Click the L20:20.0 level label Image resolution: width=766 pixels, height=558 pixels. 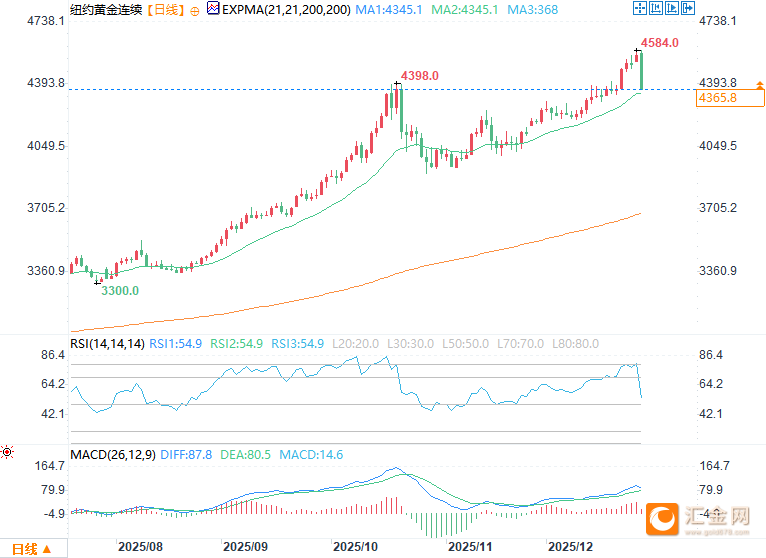[356, 343]
